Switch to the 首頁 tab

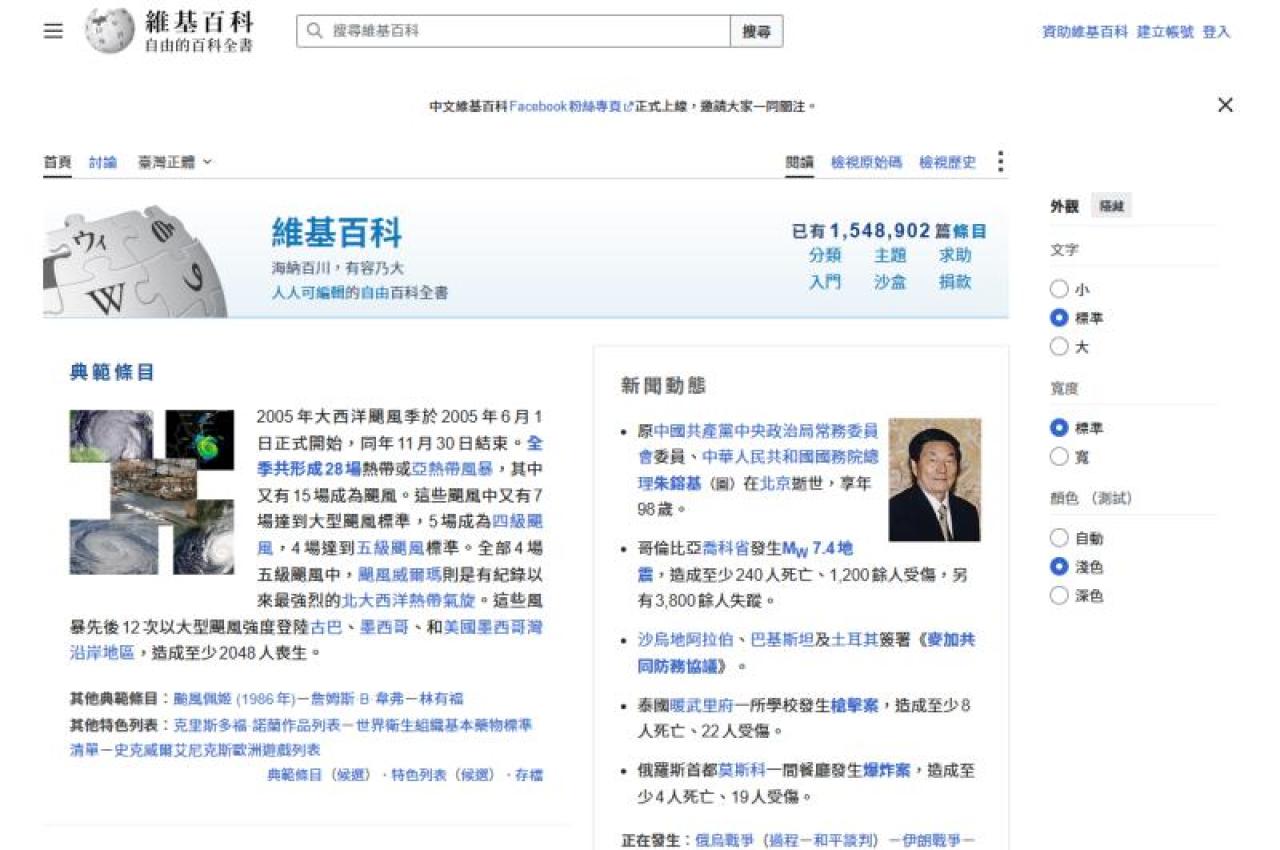[x=57, y=162]
